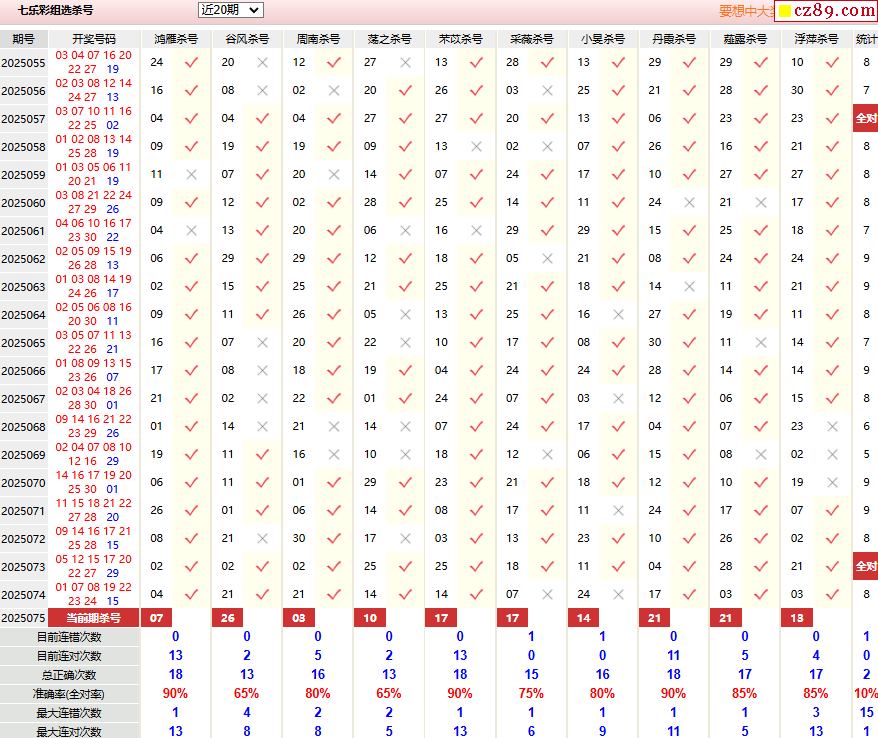The height and width of the screenshot is (738, 878).
Task: Click the 80% accuracy value under 周南杀号
Action: pyautogui.click(x=317, y=693)
